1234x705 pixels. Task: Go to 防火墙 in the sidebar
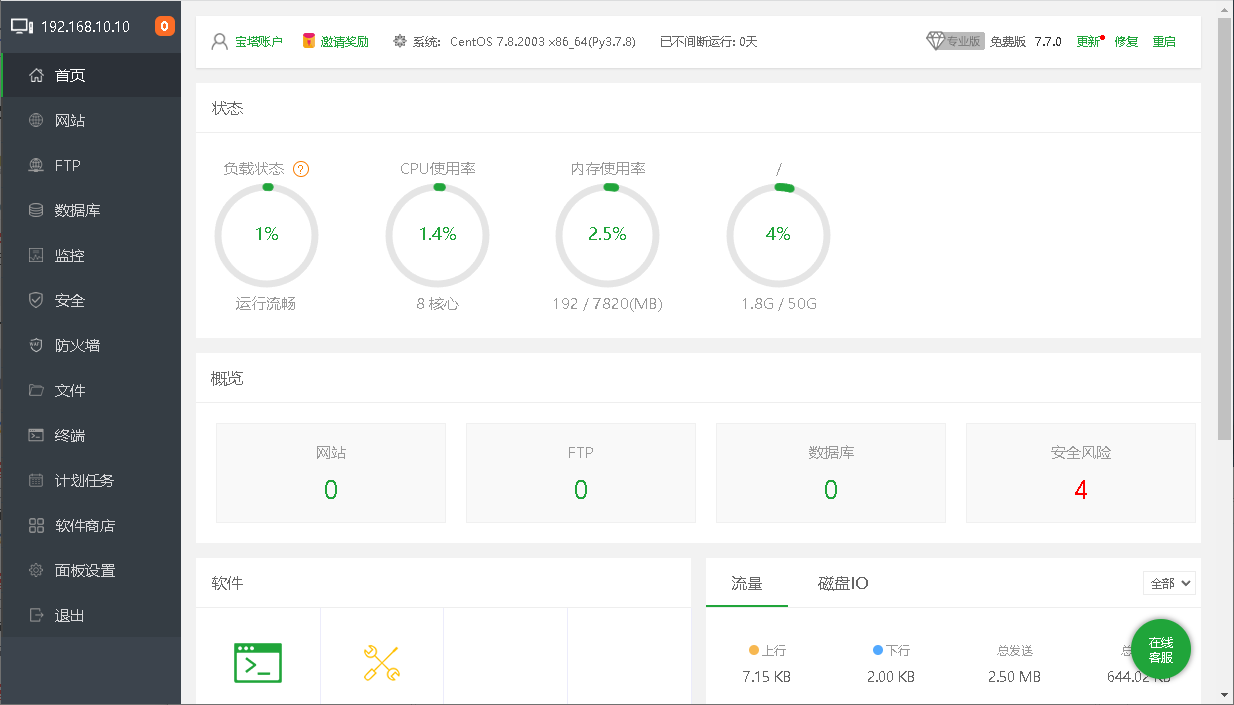[x=77, y=346]
